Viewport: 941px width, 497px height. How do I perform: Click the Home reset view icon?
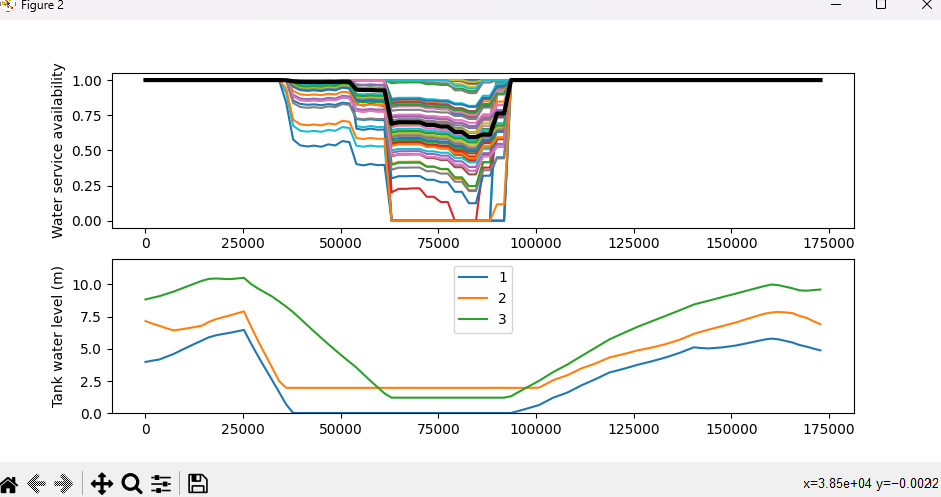8,484
